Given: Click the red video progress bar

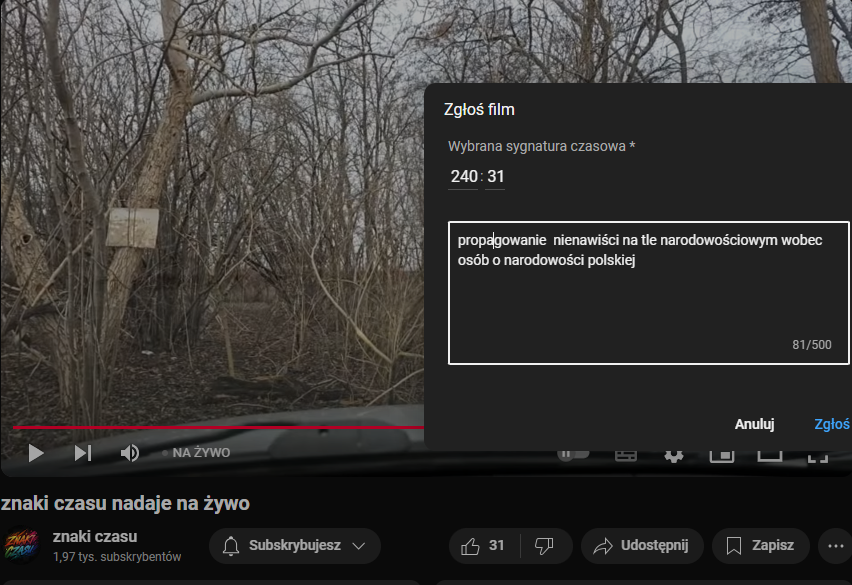Looking at the screenshot, I should 200,428.
